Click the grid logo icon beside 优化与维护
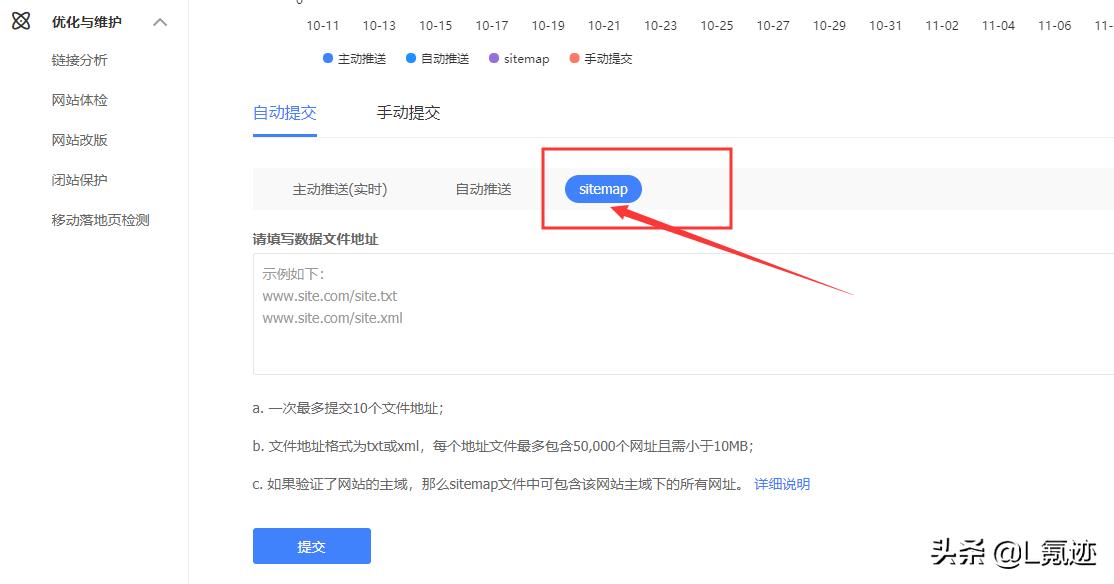 coord(21,20)
